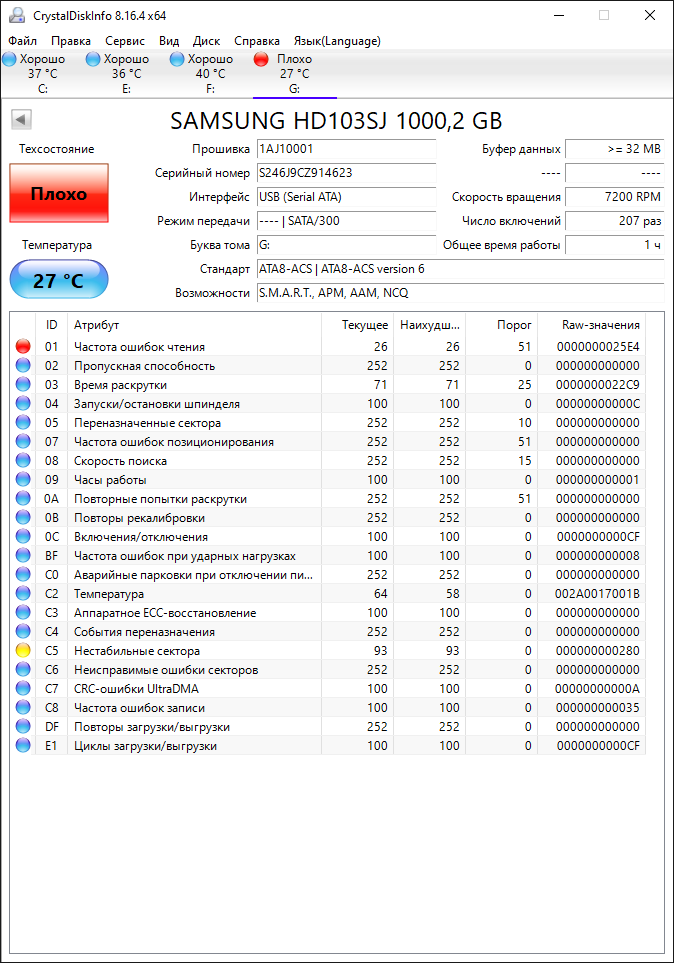Click the status icon for Время раскрутки row
Image resolution: width=674 pixels, height=963 pixels.
click(23, 384)
